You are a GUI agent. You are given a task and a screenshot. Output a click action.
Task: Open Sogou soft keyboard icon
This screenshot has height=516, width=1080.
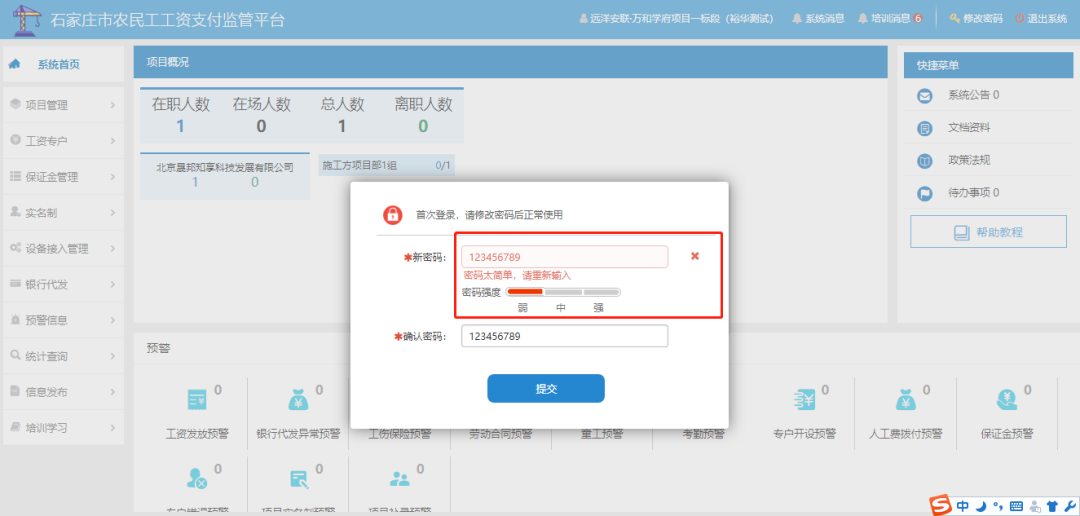[x=1016, y=506]
